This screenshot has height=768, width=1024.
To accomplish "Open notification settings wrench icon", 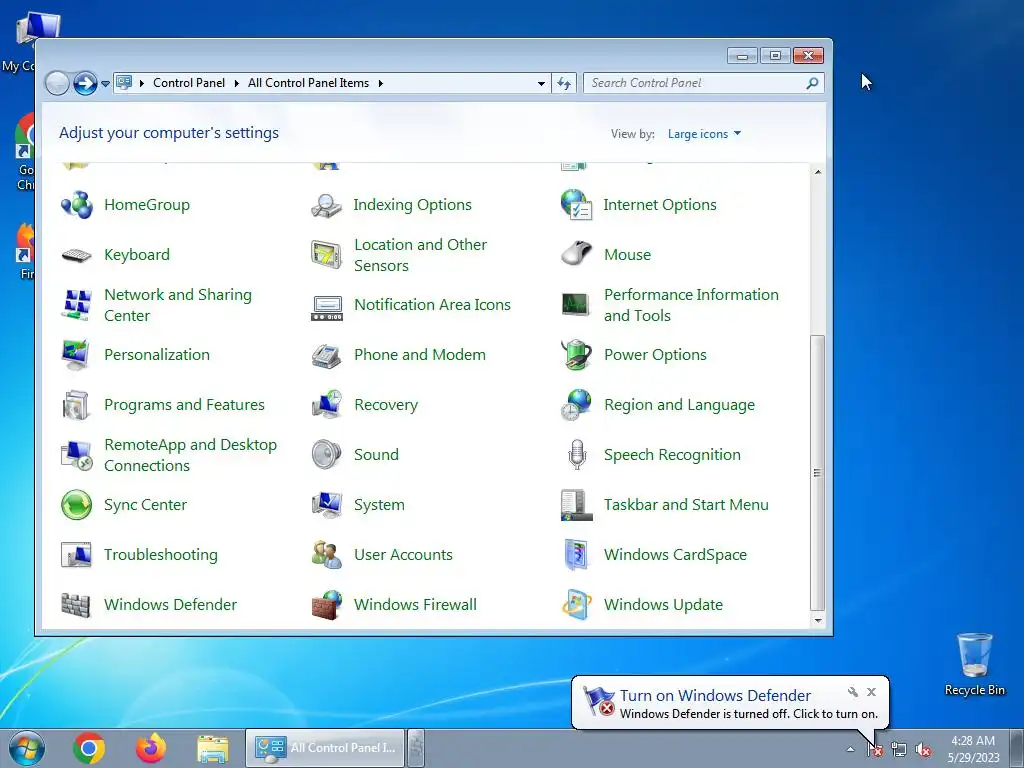I will coord(853,692).
